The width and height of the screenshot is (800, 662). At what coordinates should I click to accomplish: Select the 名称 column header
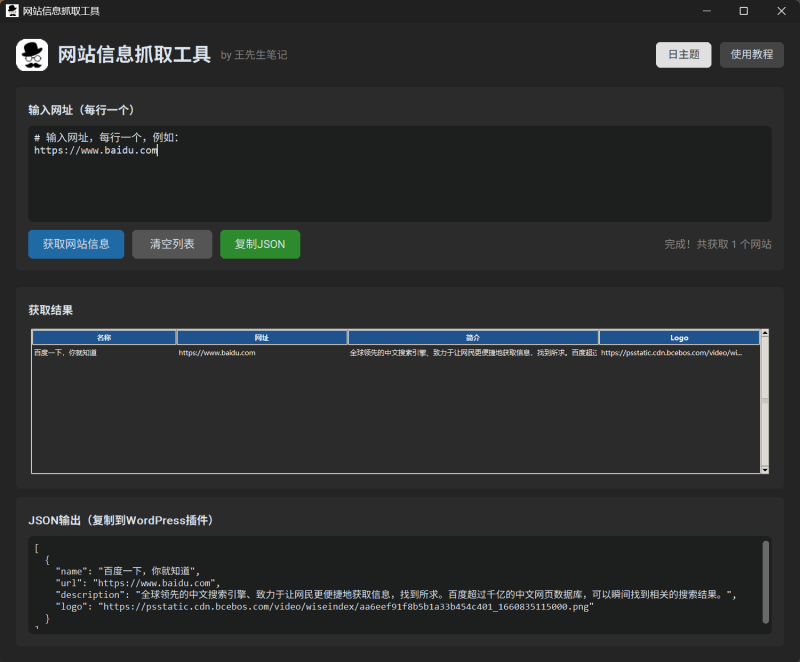[105, 337]
